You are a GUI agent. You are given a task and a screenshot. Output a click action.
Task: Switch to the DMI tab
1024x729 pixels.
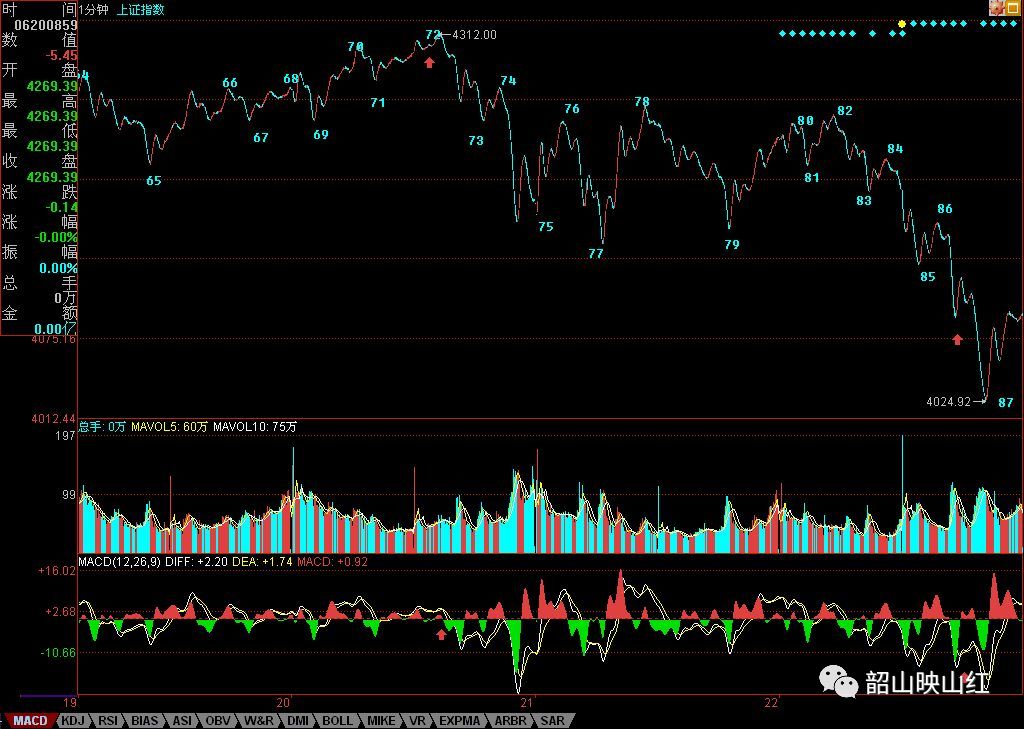(298, 721)
